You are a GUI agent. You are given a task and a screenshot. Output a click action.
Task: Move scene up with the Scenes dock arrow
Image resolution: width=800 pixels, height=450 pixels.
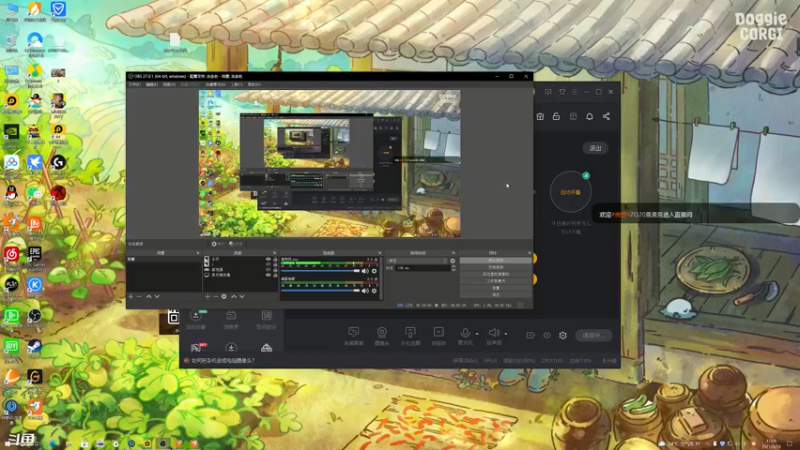[x=149, y=296]
